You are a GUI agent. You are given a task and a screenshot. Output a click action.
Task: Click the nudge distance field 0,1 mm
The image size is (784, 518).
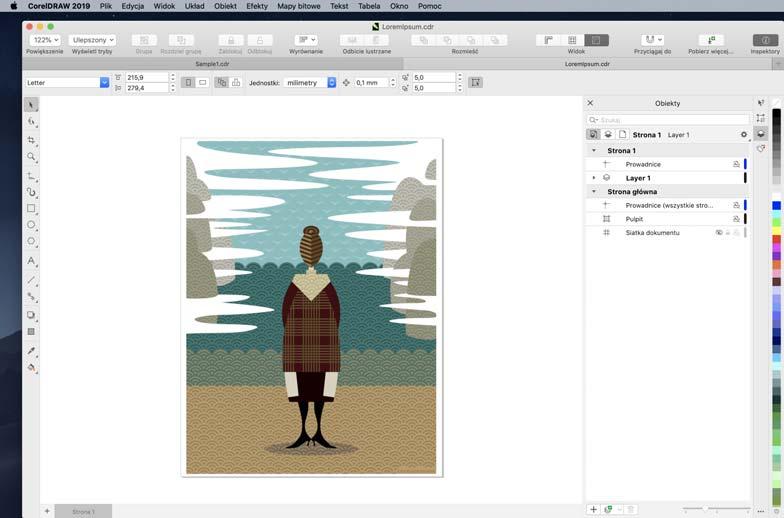(372, 82)
